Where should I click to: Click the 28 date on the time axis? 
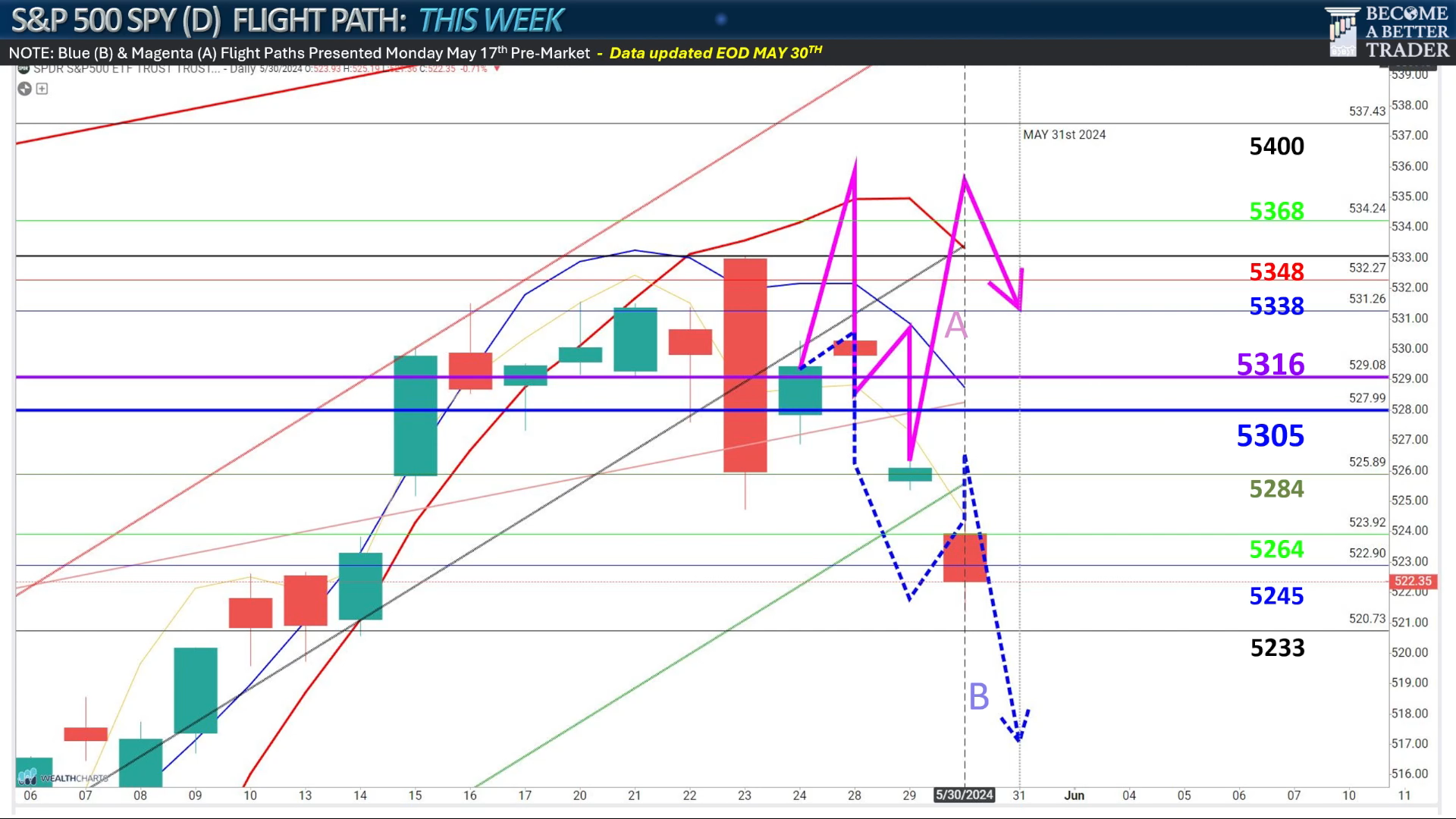coord(855,795)
